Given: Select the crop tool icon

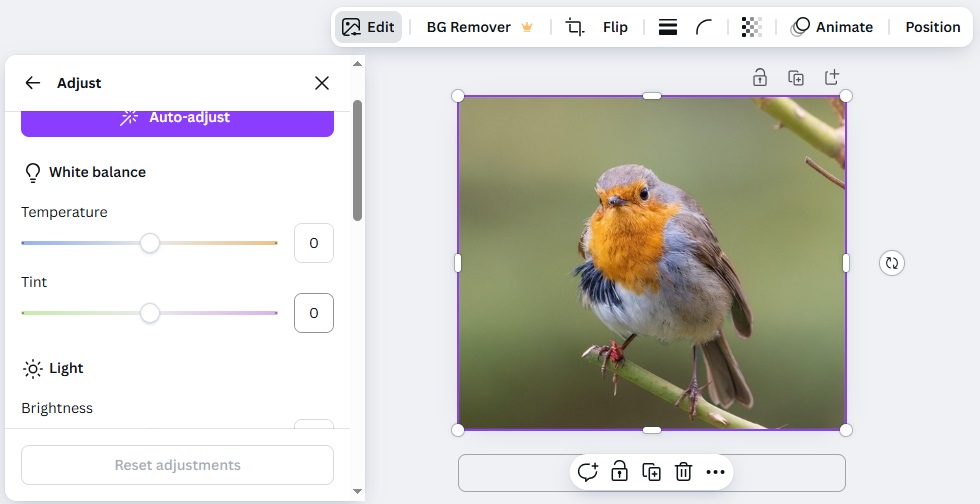Looking at the screenshot, I should click(574, 27).
